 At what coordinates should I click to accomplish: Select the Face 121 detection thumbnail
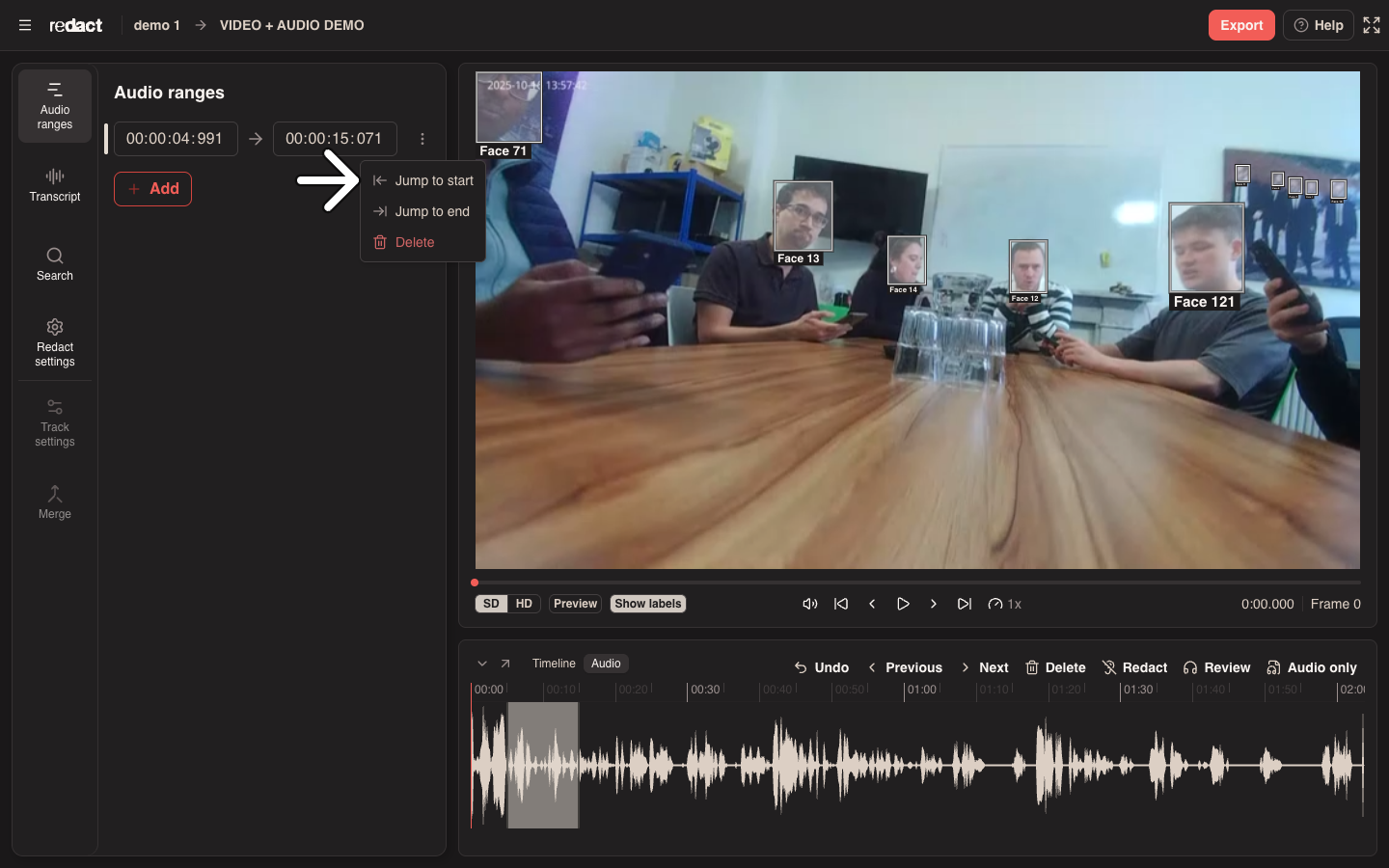click(x=1206, y=248)
